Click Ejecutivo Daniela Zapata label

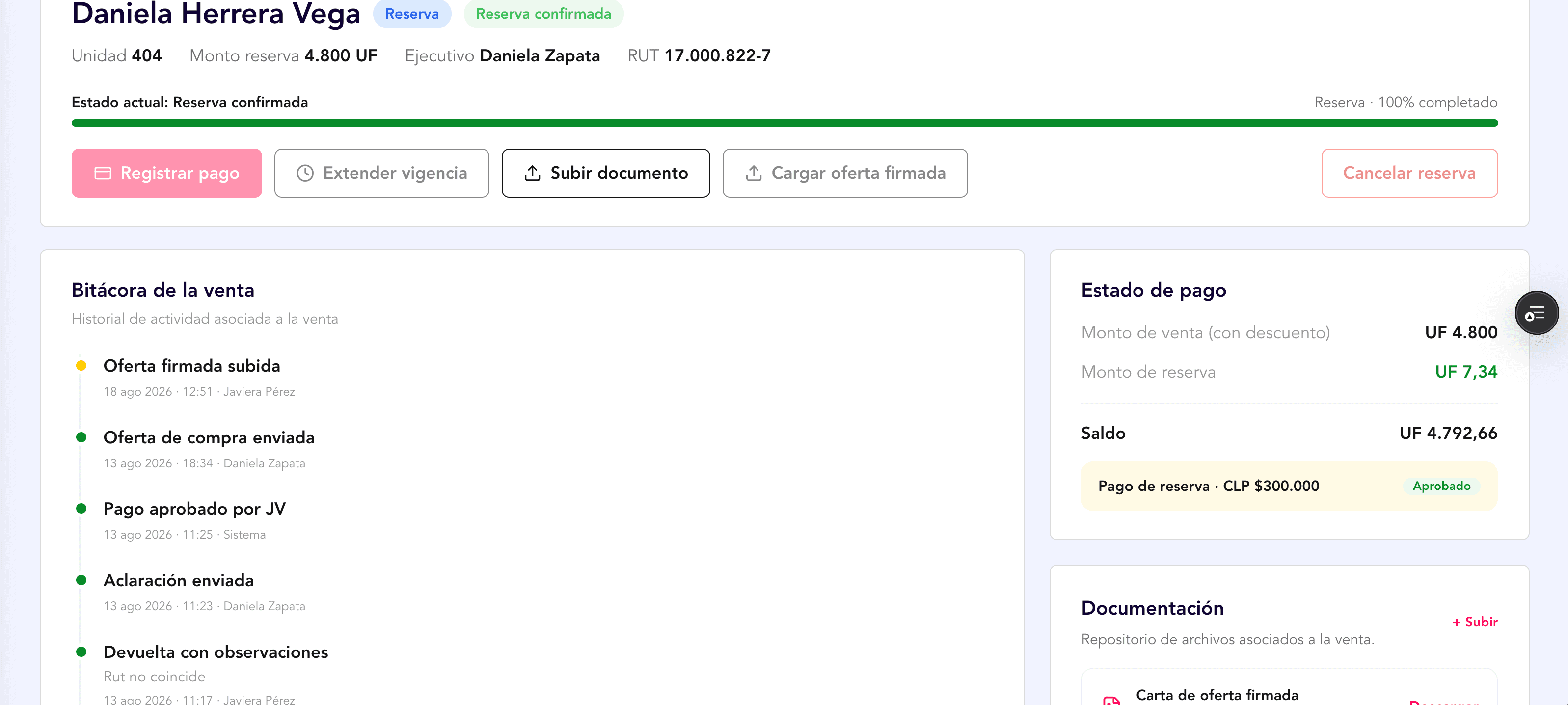(502, 56)
